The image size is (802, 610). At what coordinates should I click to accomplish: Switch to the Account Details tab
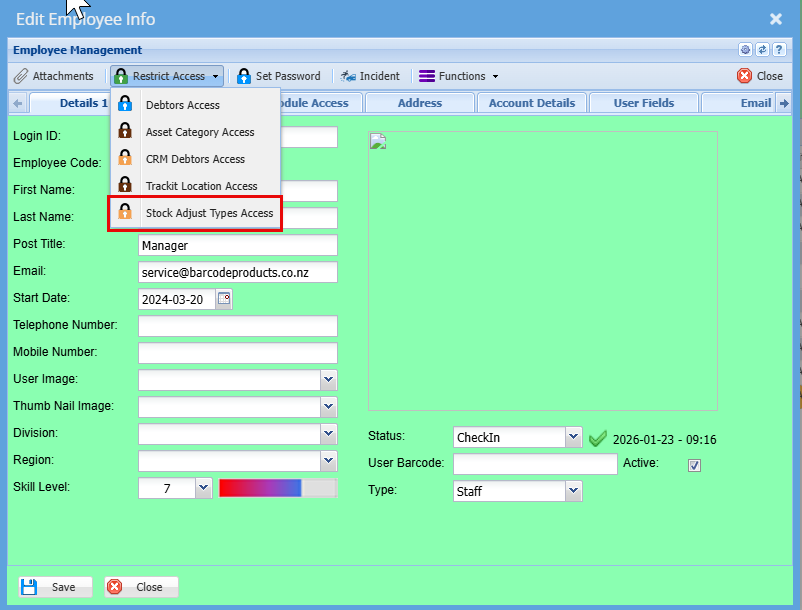click(531, 103)
